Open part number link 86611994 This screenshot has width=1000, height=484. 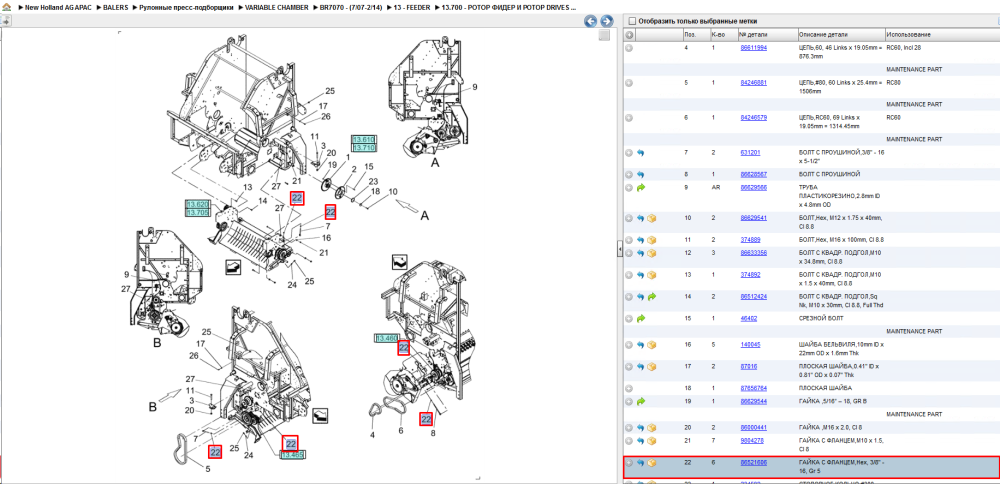753,48
